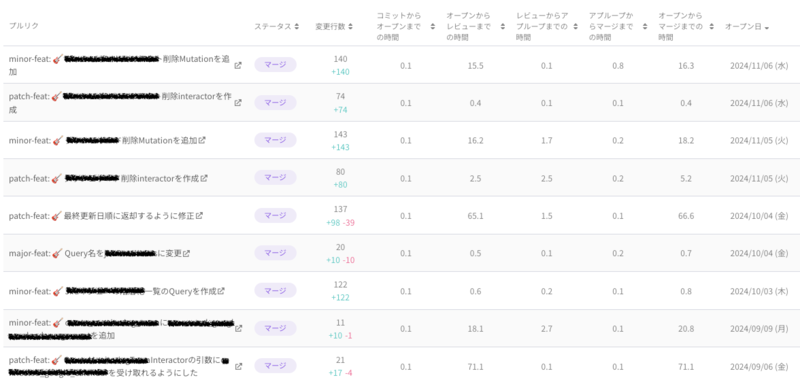Click the +17 -4 changed lines value

[340, 373]
